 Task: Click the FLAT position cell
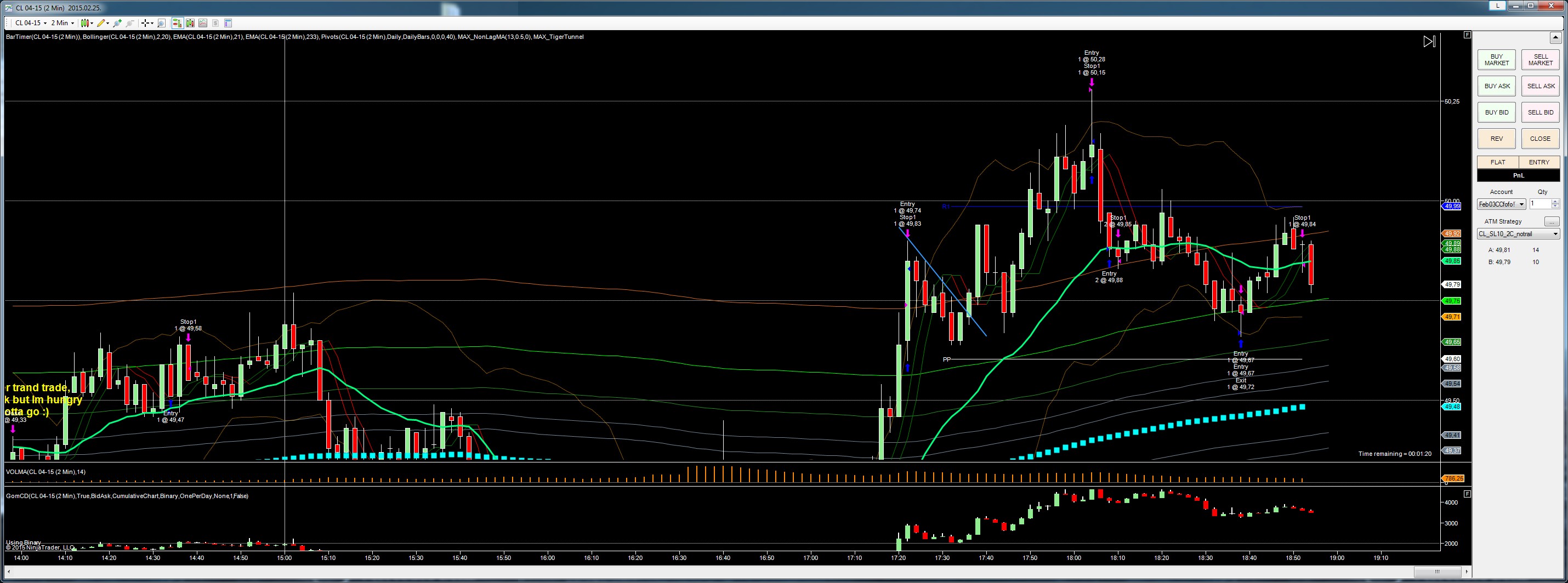click(1498, 162)
